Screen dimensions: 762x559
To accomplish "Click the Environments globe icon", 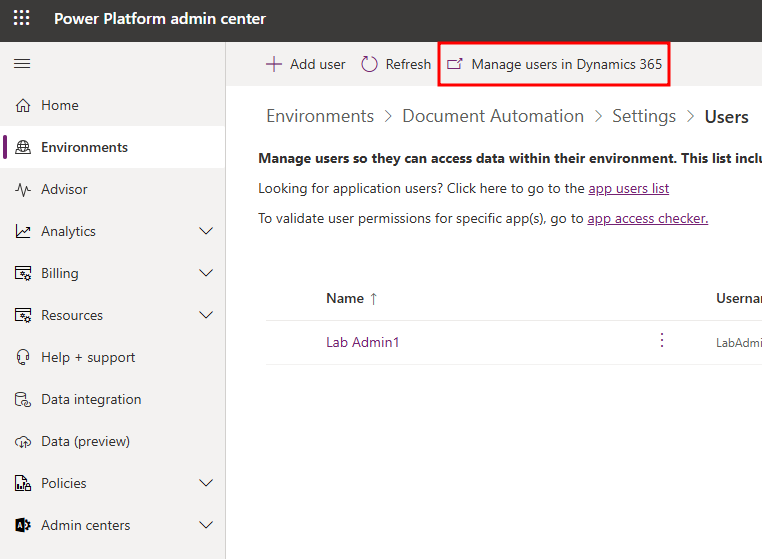I will [23, 147].
